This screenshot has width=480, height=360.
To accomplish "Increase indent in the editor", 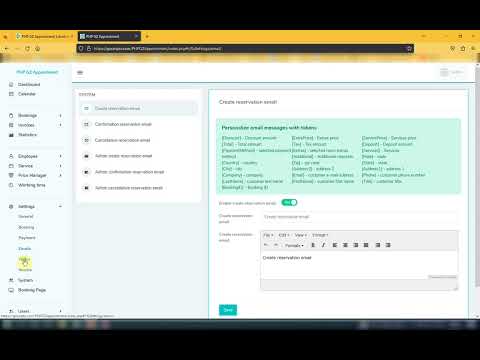I will 388,245.
